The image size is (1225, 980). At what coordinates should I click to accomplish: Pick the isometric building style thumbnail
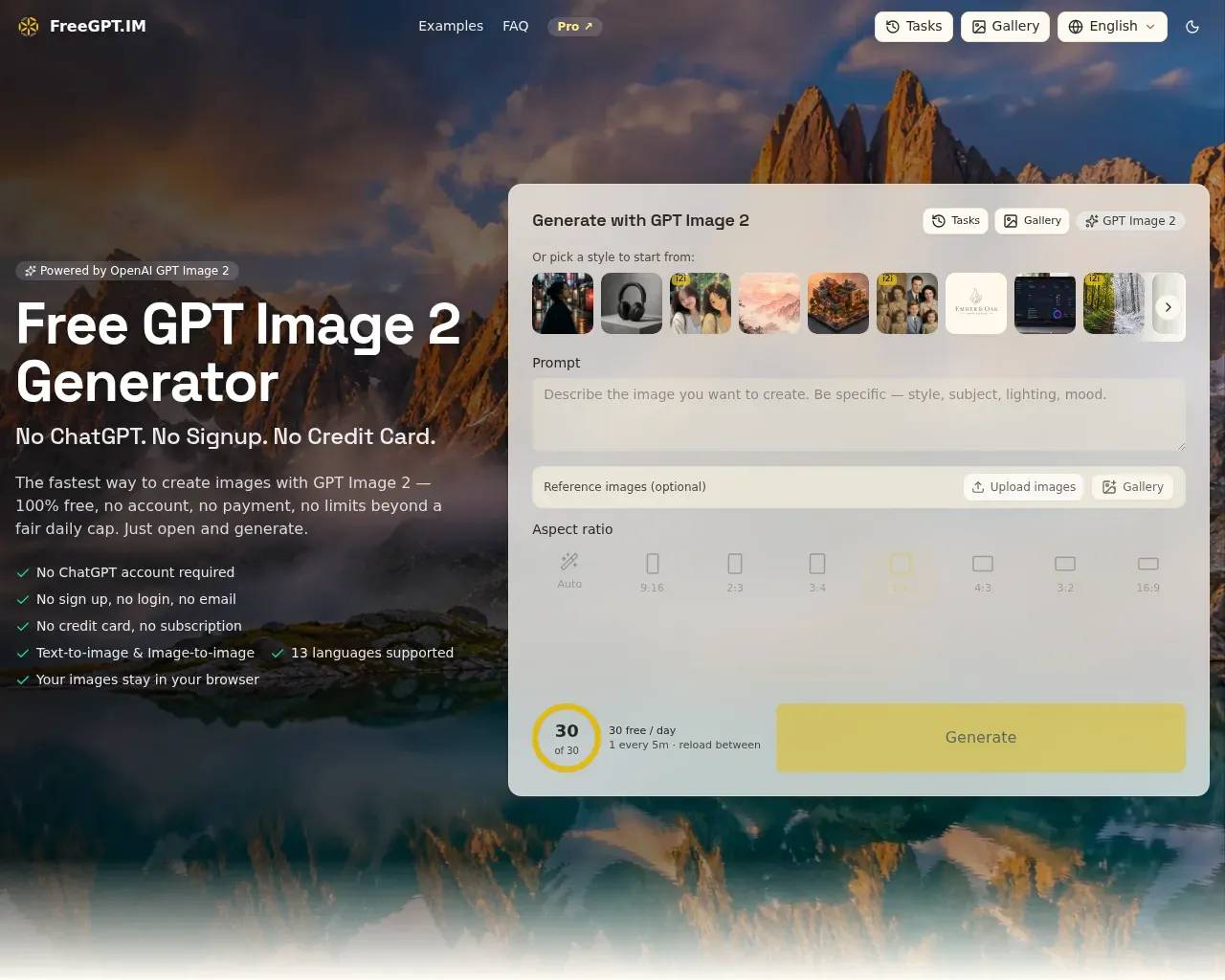(838, 303)
